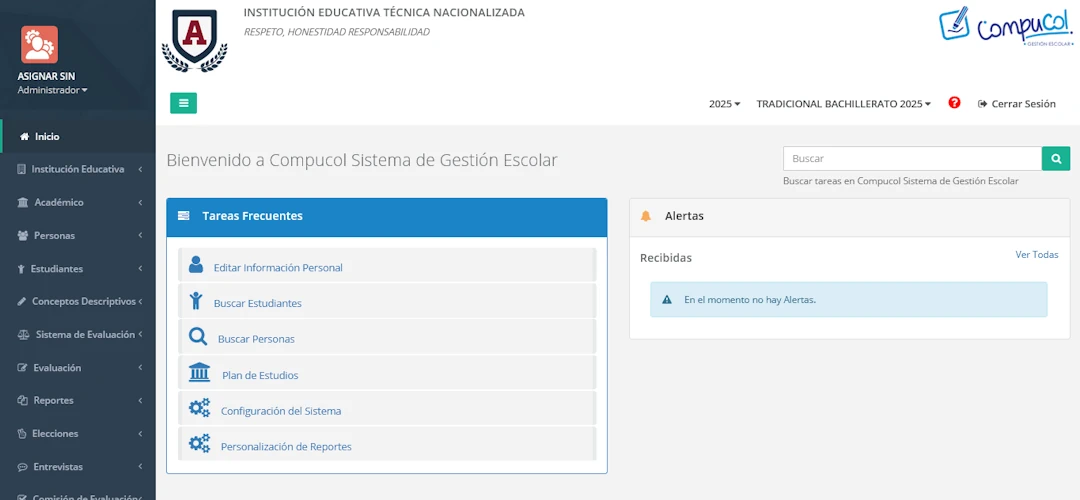Click the gears icon of Personalización de Reportes
Screen dimensions: 1080x500
200,444
